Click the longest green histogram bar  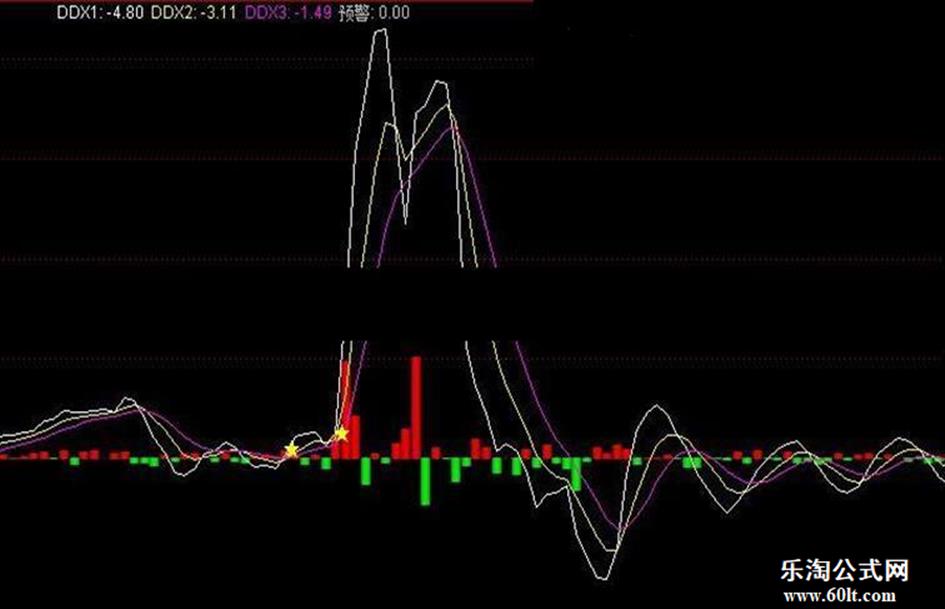[x=425, y=482]
